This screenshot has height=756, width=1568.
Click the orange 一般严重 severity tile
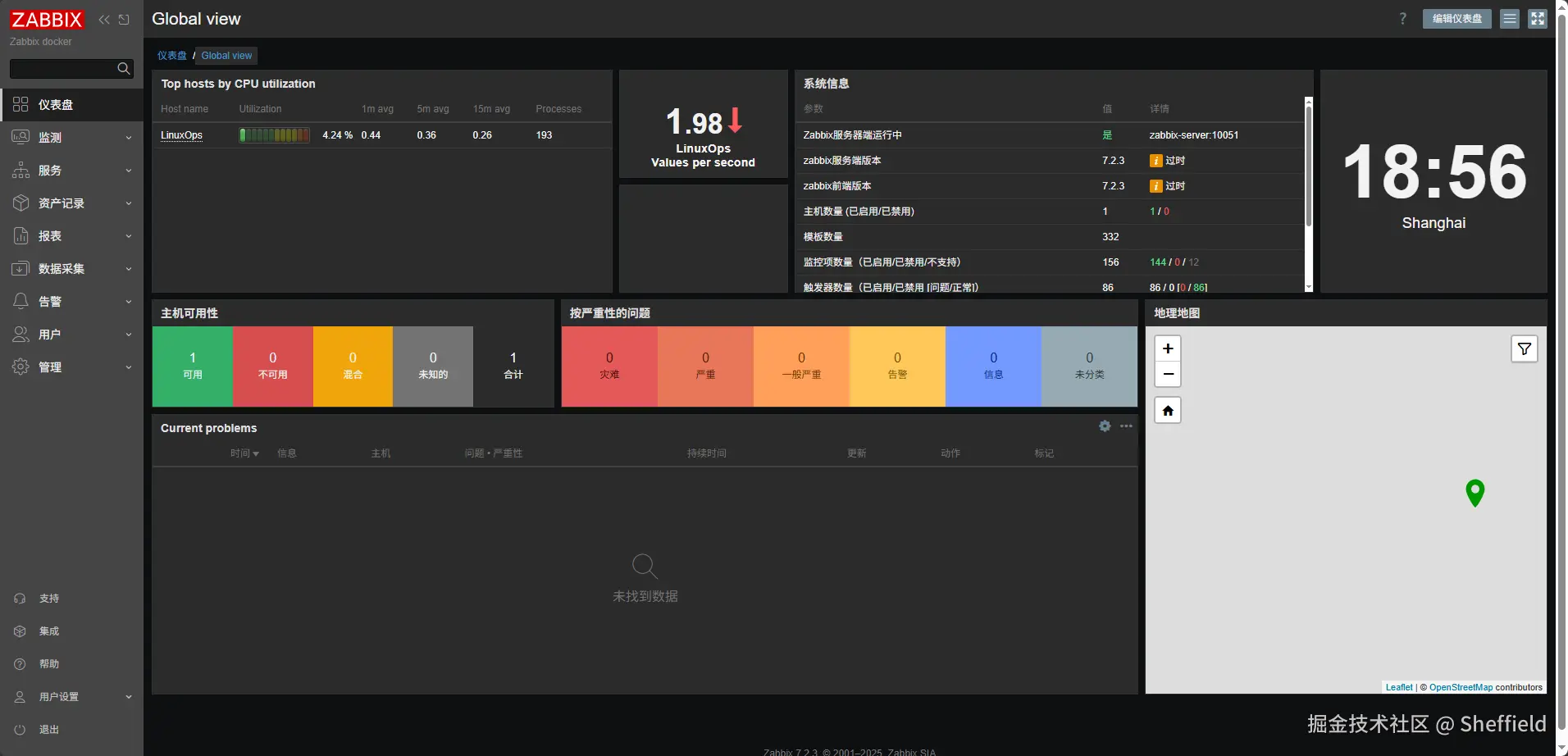[801, 367]
